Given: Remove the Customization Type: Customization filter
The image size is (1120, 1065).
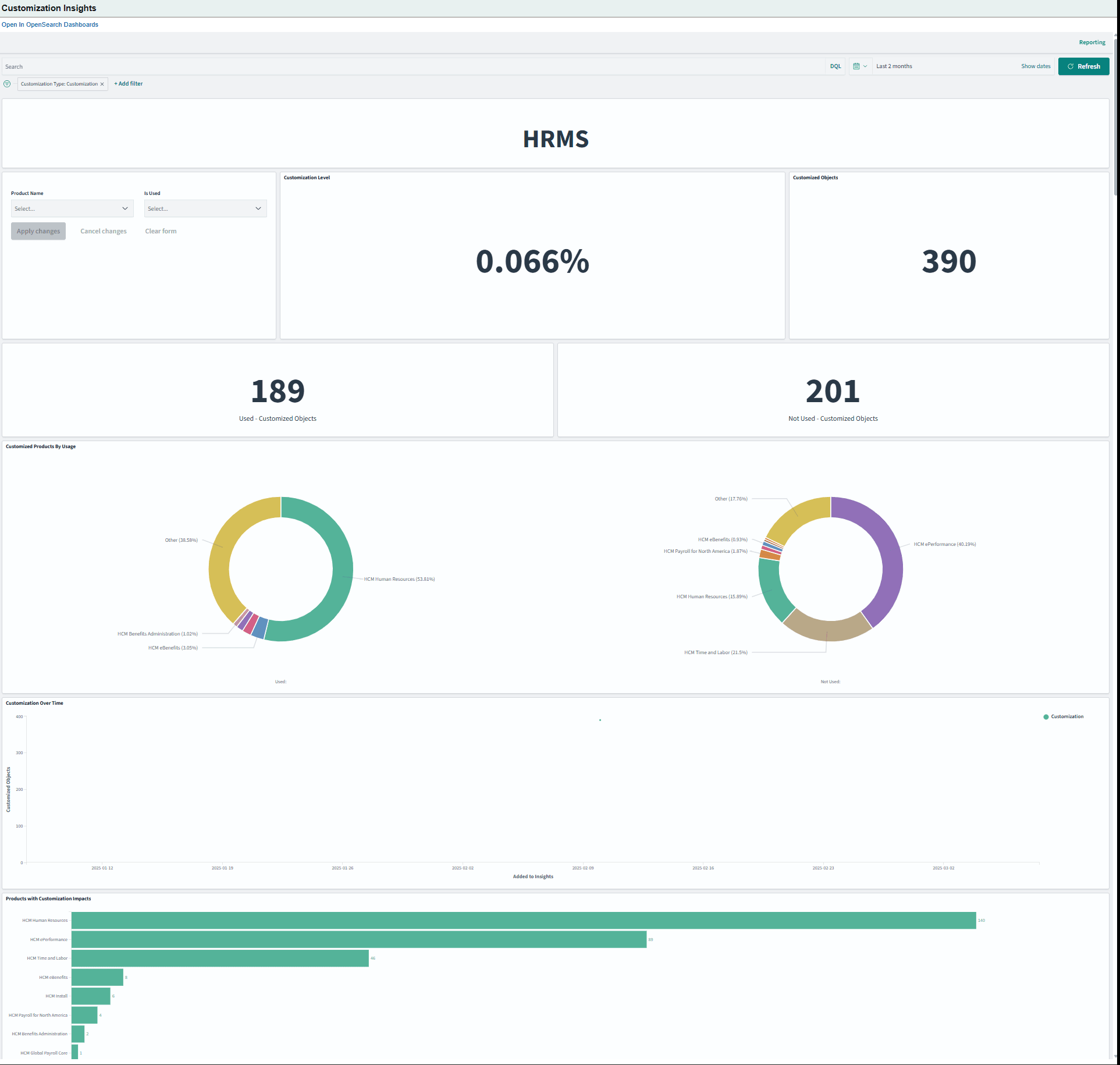Looking at the screenshot, I should pos(102,84).
